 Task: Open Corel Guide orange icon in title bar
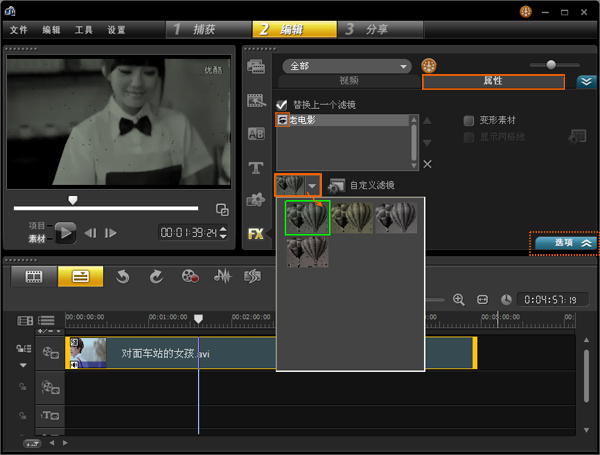(526, 12)
